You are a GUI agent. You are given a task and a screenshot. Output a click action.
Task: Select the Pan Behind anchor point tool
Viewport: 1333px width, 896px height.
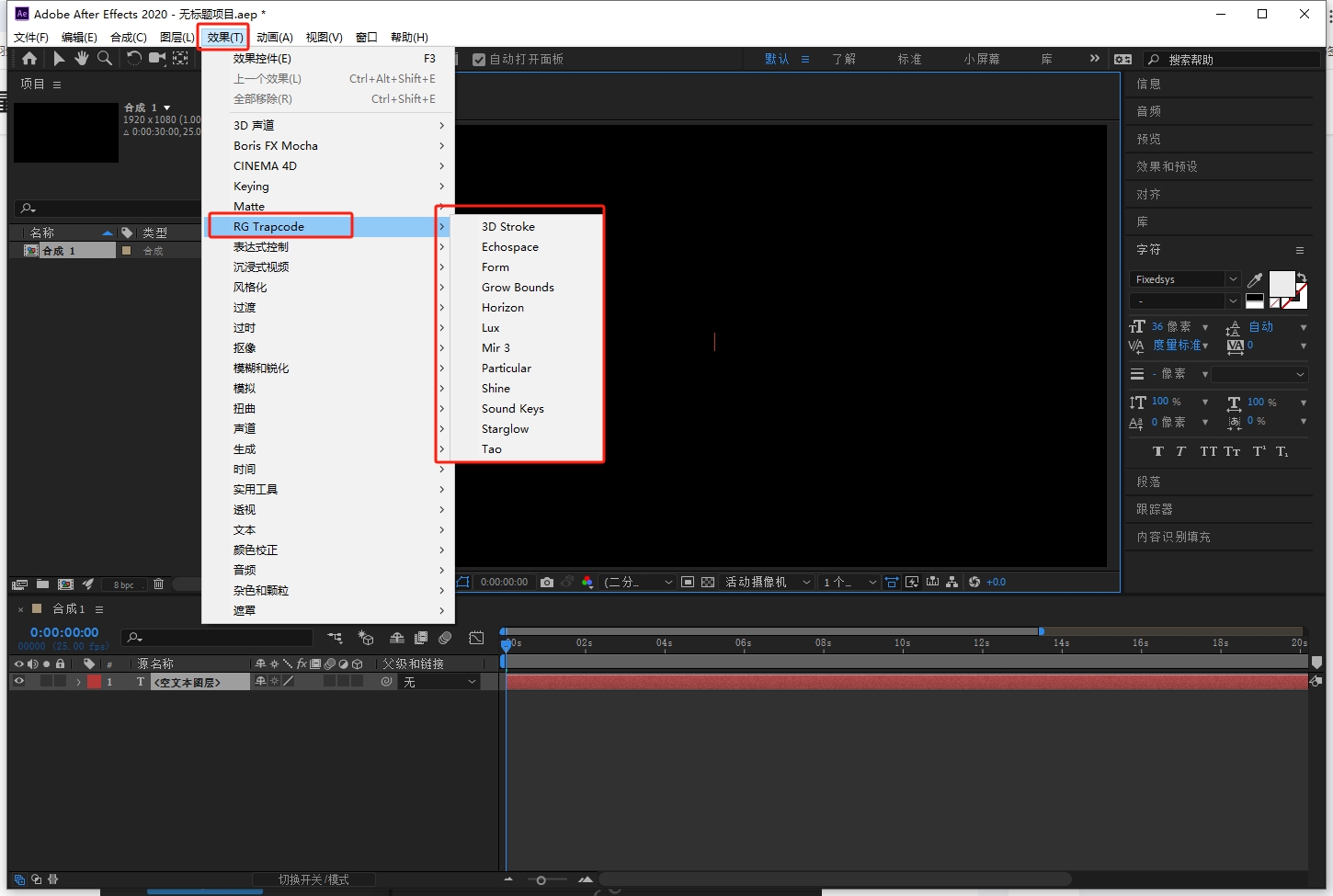(181, 59)
